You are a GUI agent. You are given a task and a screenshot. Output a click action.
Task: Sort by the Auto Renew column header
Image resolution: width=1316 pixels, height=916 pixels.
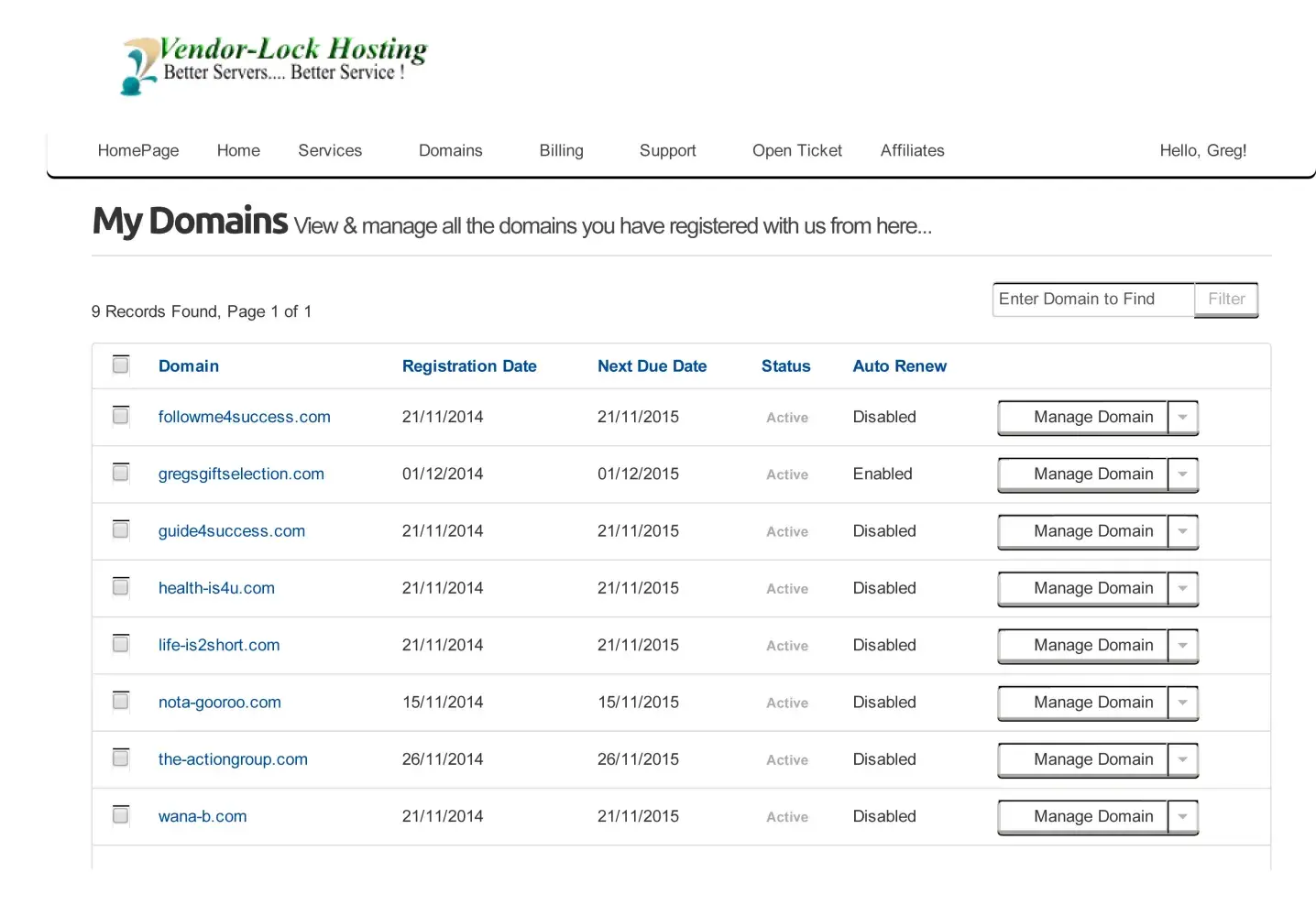pos(899,366)
